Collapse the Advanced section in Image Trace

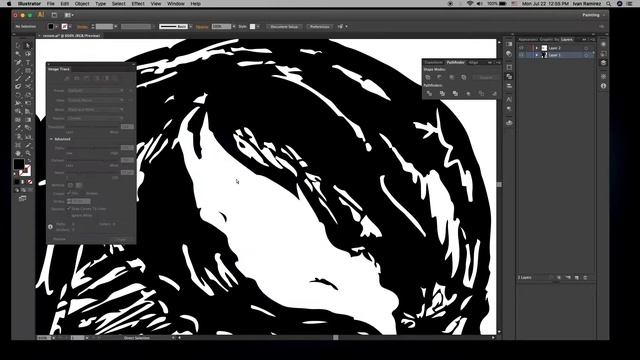(51, 139)
